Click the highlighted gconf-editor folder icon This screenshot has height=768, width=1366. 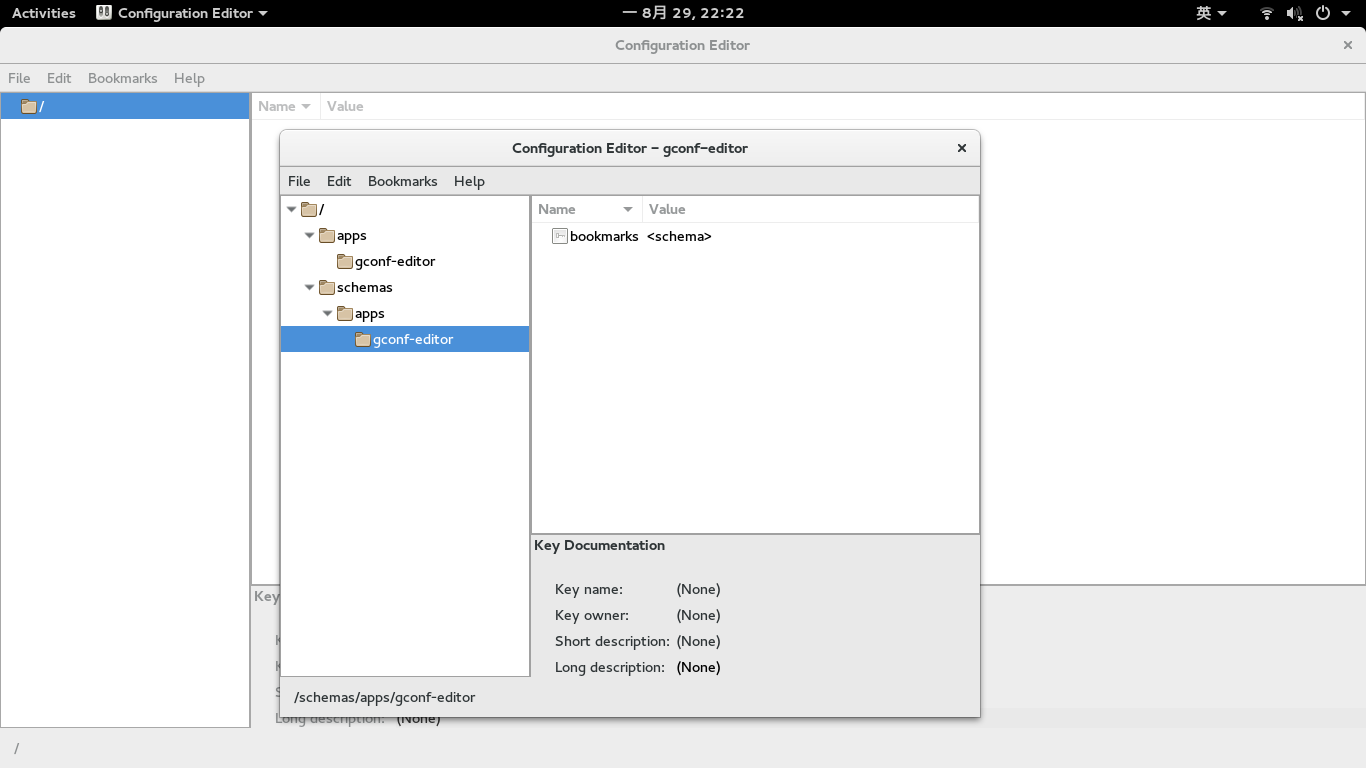point(363,340)
